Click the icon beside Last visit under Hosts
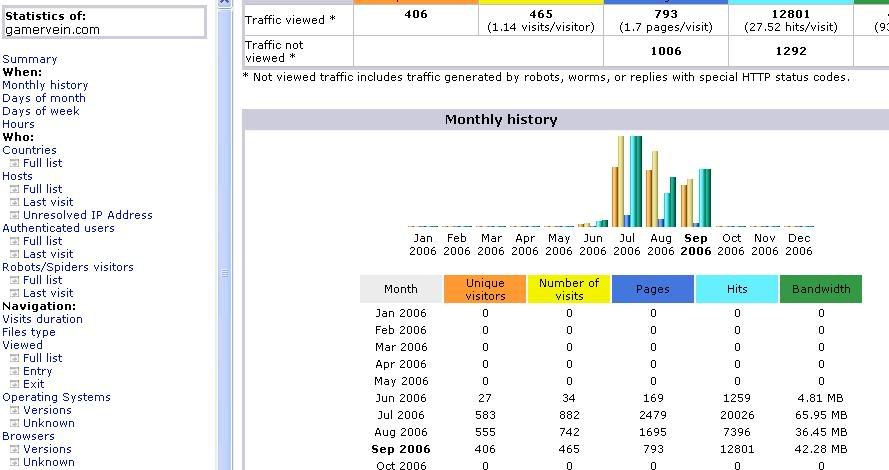The width and height of the screenshot is (889, 470). click(x=15, y=202)
